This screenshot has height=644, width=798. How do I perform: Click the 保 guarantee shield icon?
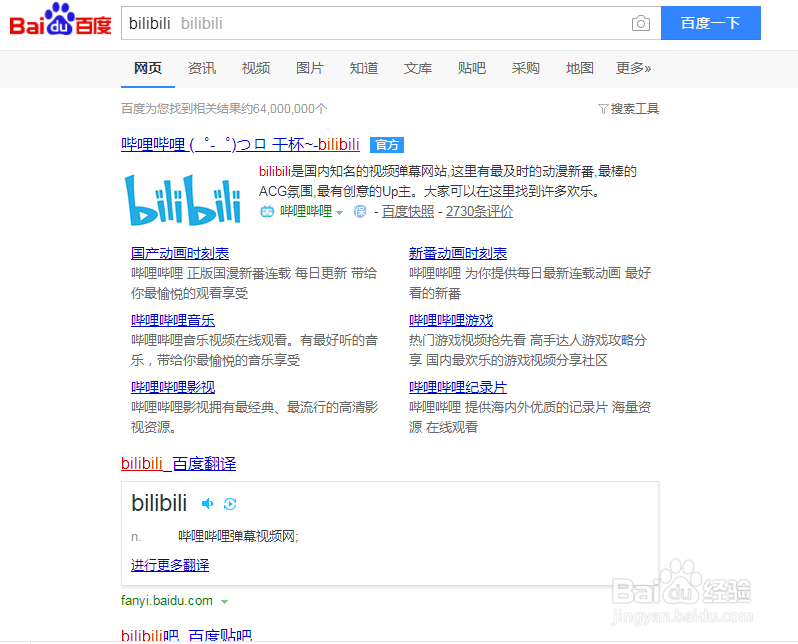[x=360, y=211]
